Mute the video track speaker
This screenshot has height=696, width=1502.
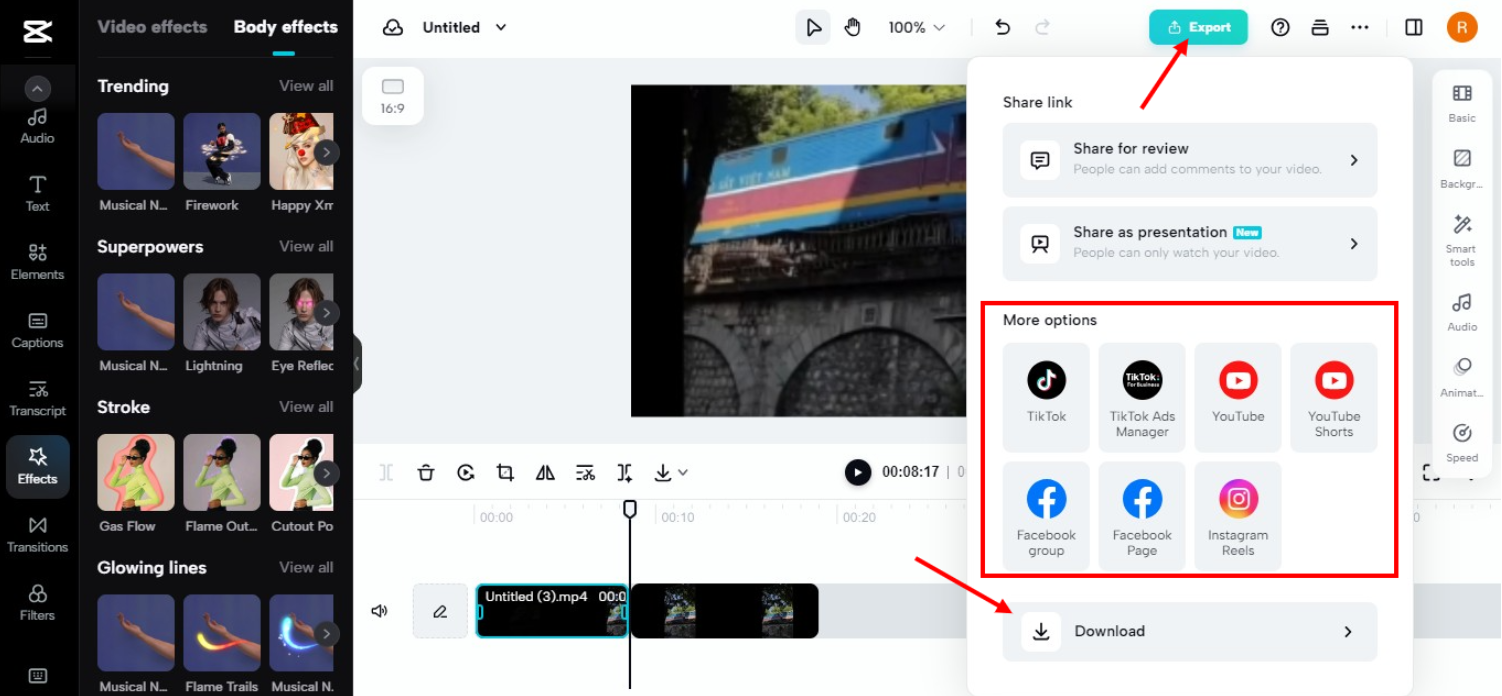coord(379,611)
